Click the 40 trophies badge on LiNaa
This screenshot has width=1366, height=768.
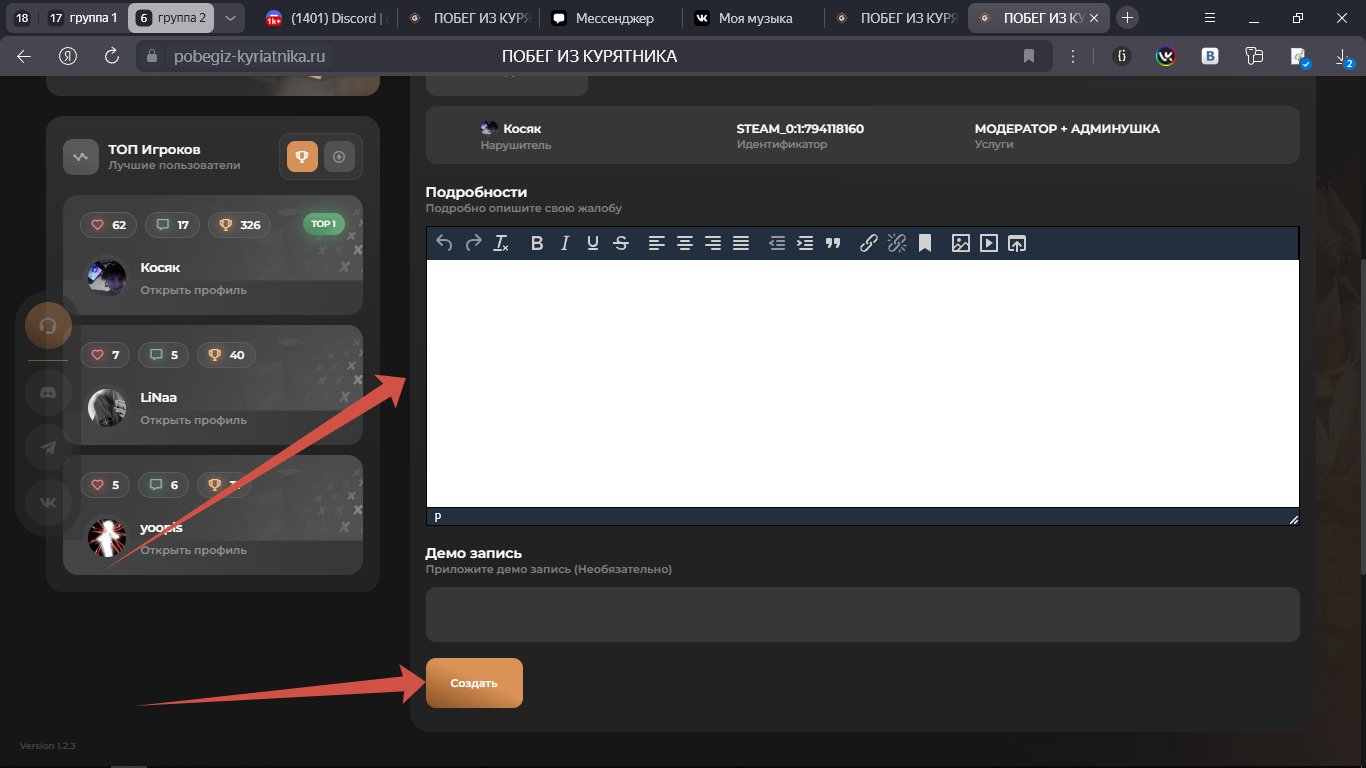coord(226,355)
